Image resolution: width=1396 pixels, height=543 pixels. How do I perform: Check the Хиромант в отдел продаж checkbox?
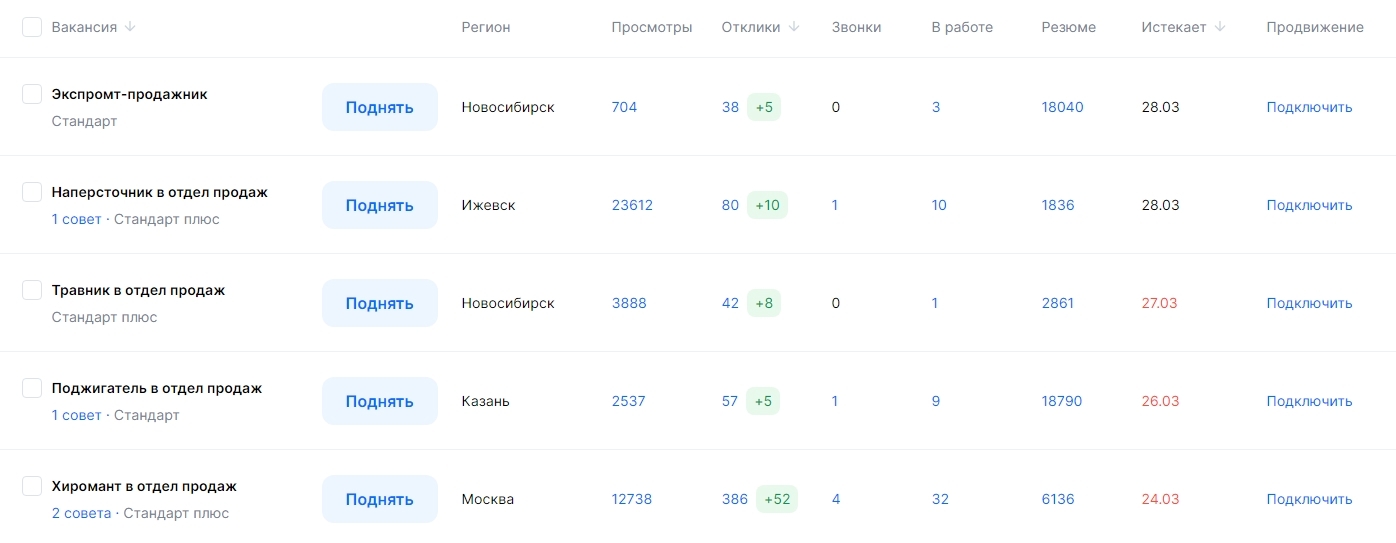[x=32, y=486]
